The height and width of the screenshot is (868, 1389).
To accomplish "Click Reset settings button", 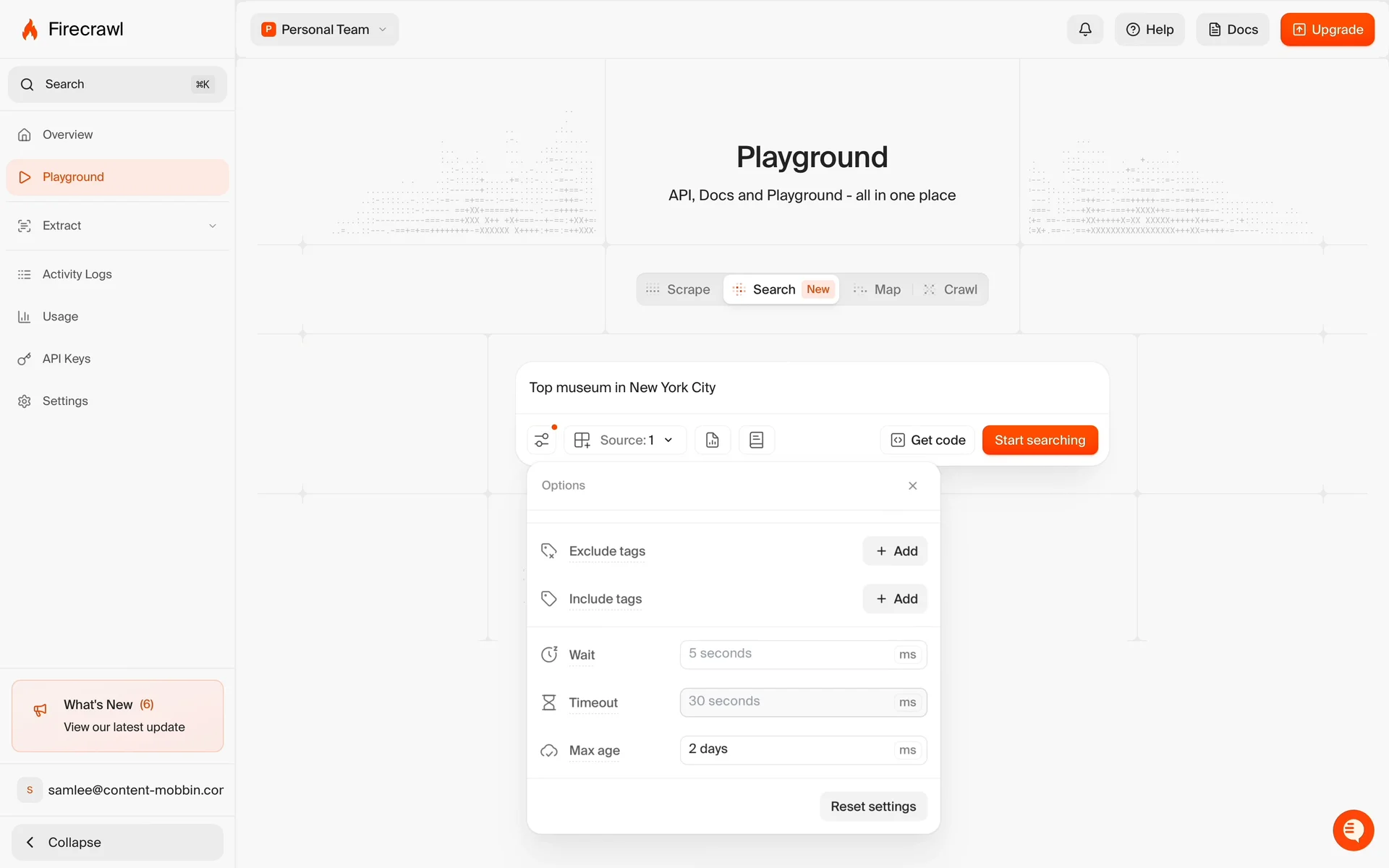I will click(872, 807).
